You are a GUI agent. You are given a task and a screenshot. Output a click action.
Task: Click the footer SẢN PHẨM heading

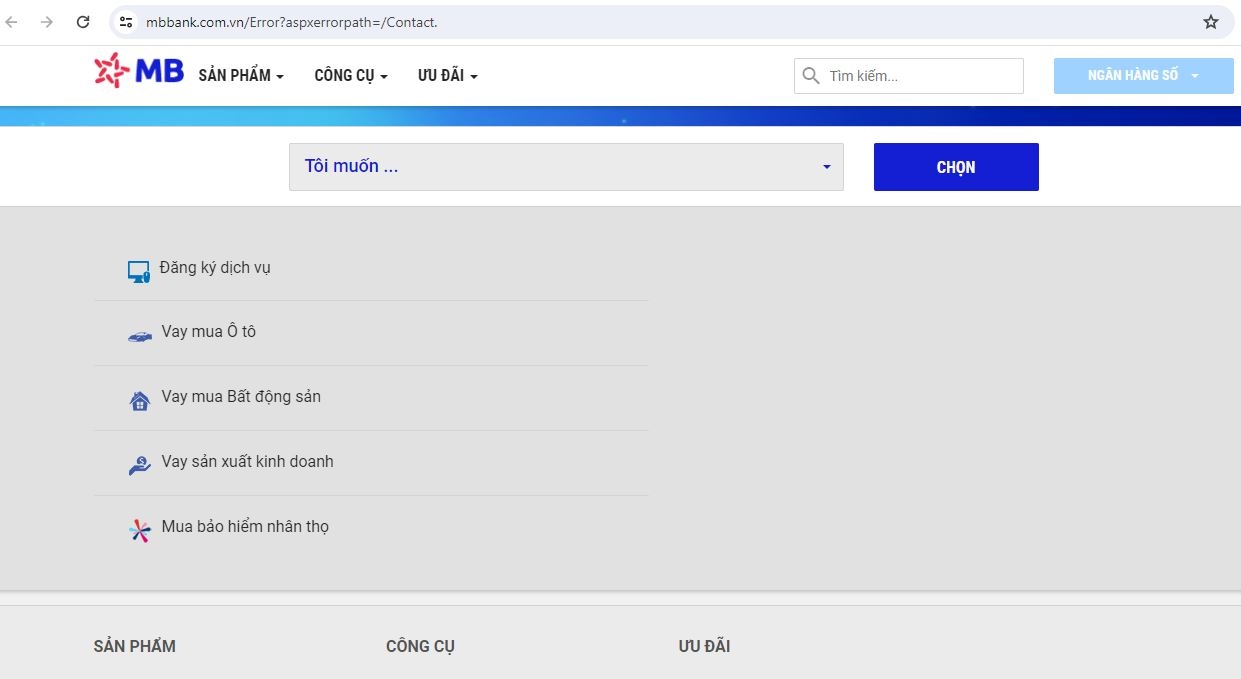(135, 646)
